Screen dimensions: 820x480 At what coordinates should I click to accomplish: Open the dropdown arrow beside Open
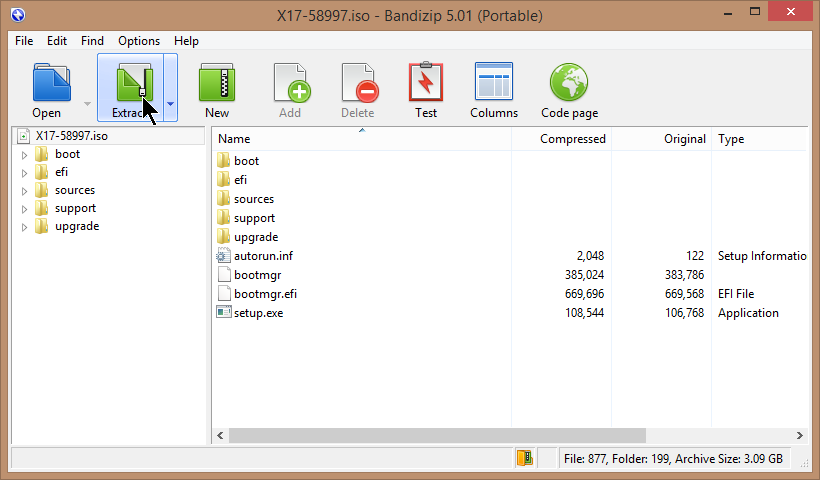[87, 103]
